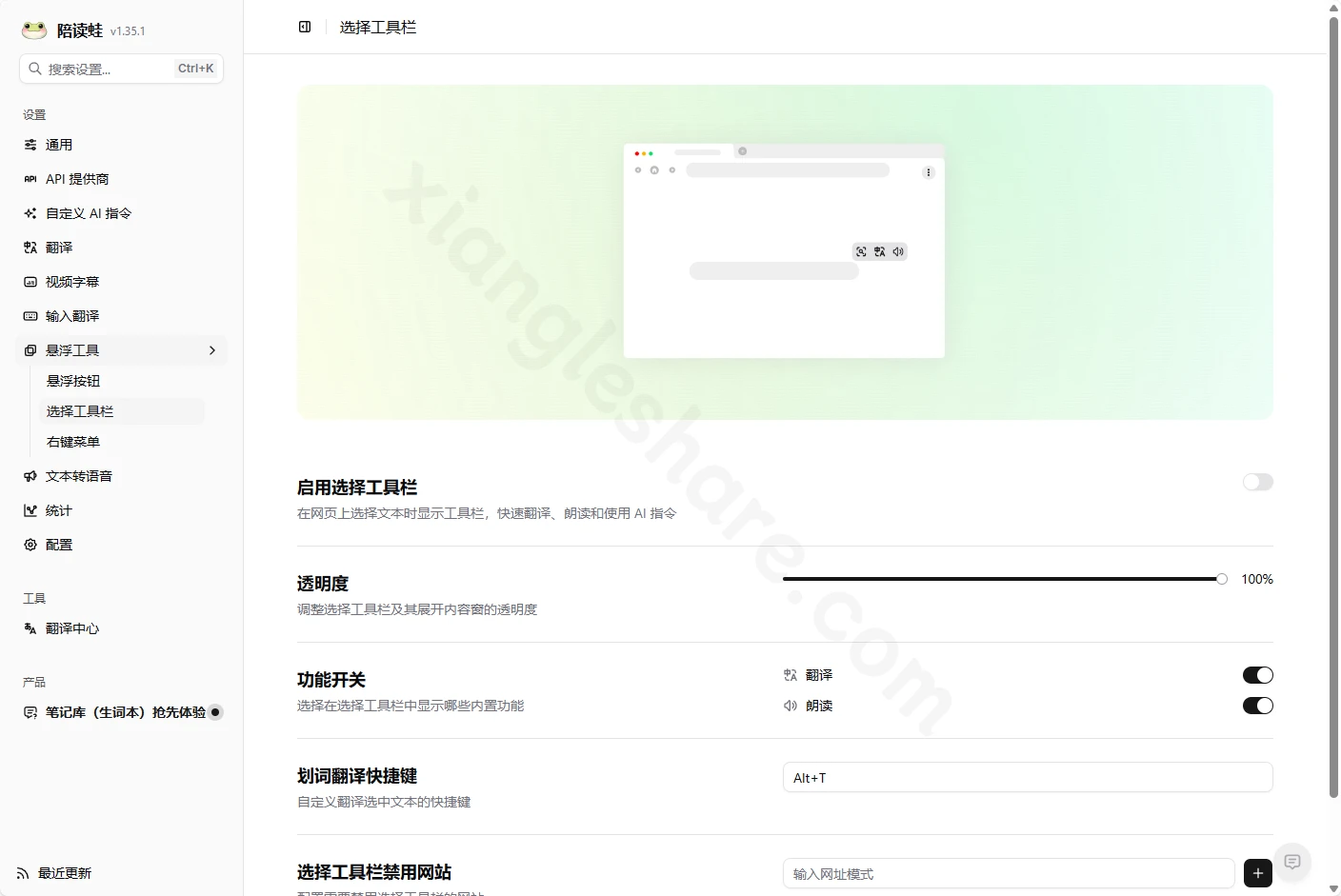Click the preview toolbar speaker icon
The height and width of the screenshot is (896, 1341).
898,251
